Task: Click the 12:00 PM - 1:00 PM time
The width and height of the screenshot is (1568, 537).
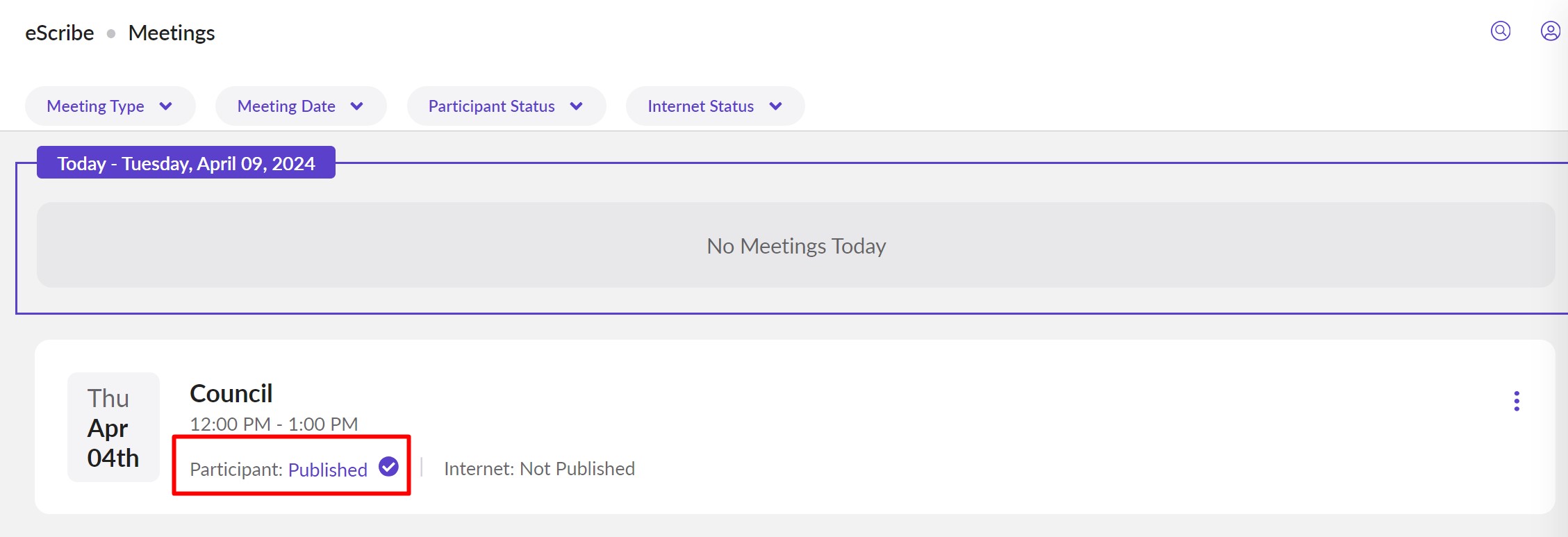Action: [x=274, y=424]
